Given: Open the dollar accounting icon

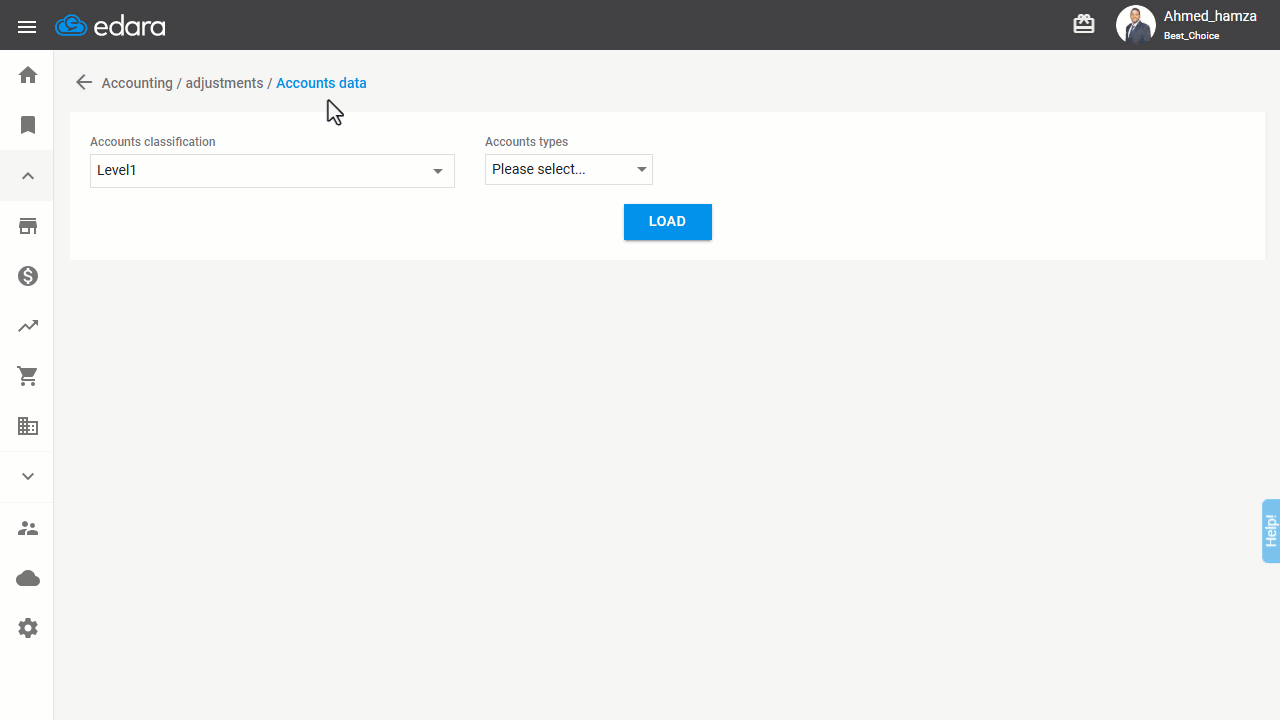Looking at the screenshot, I should click(x=28, y=276).
